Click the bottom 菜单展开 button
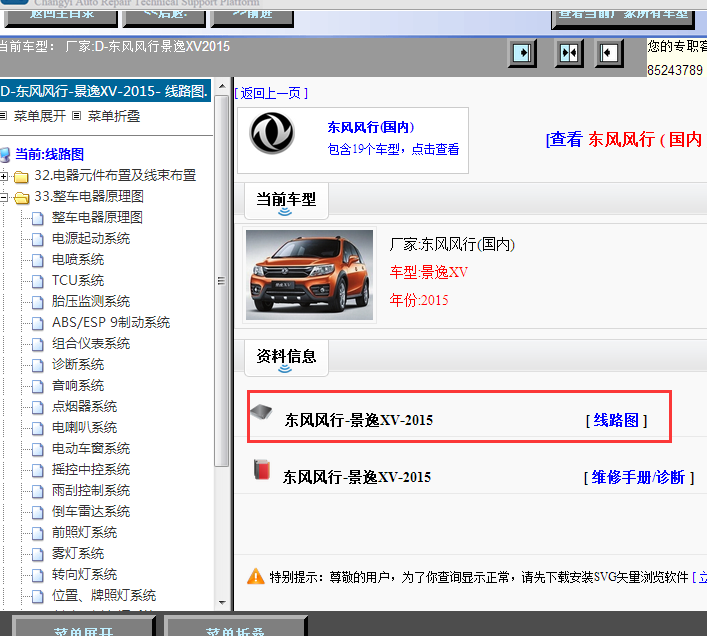Viewport: 707px width, 636px height. coord(83,627)
